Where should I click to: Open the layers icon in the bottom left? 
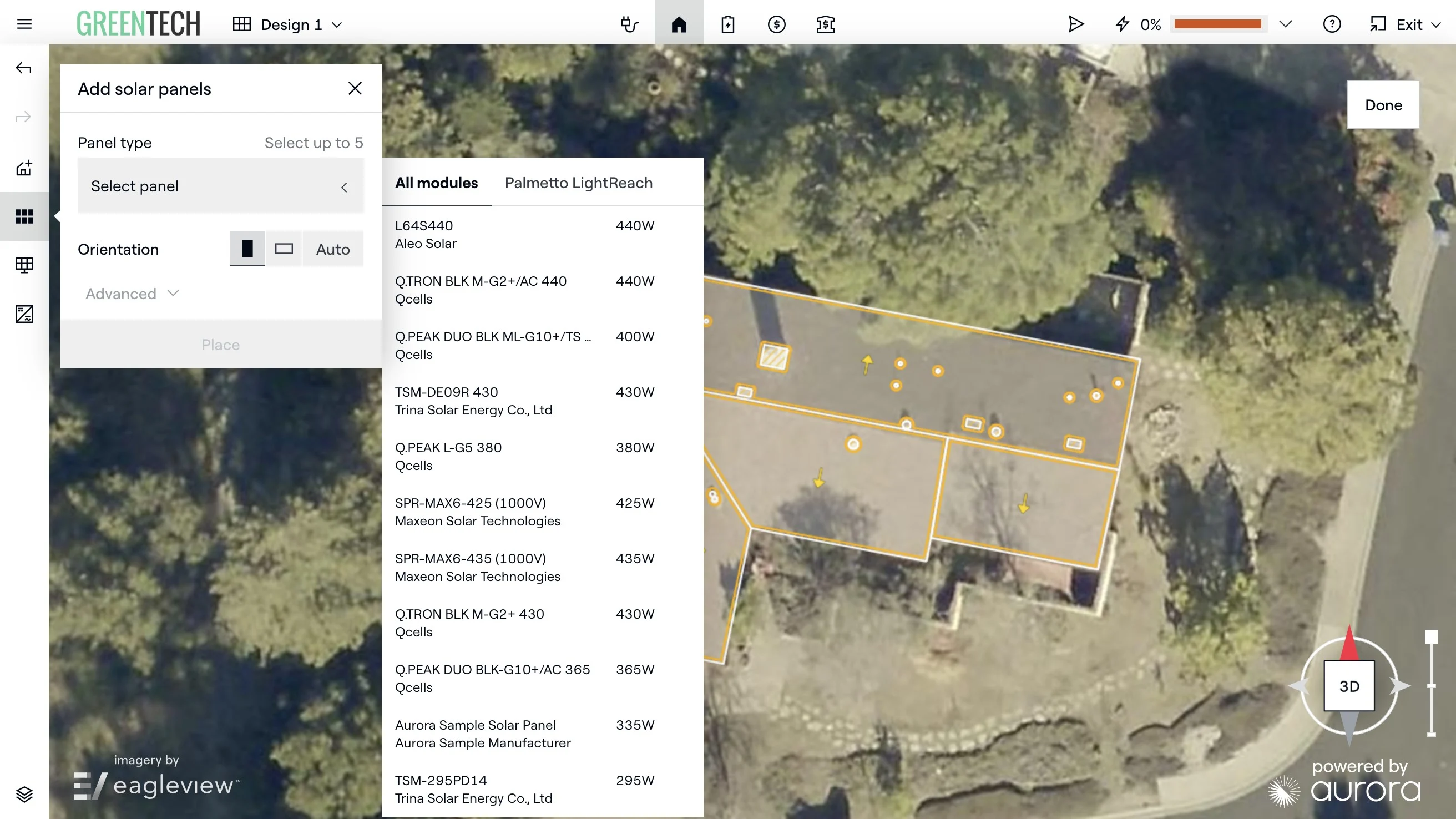(x=24, y=794)
